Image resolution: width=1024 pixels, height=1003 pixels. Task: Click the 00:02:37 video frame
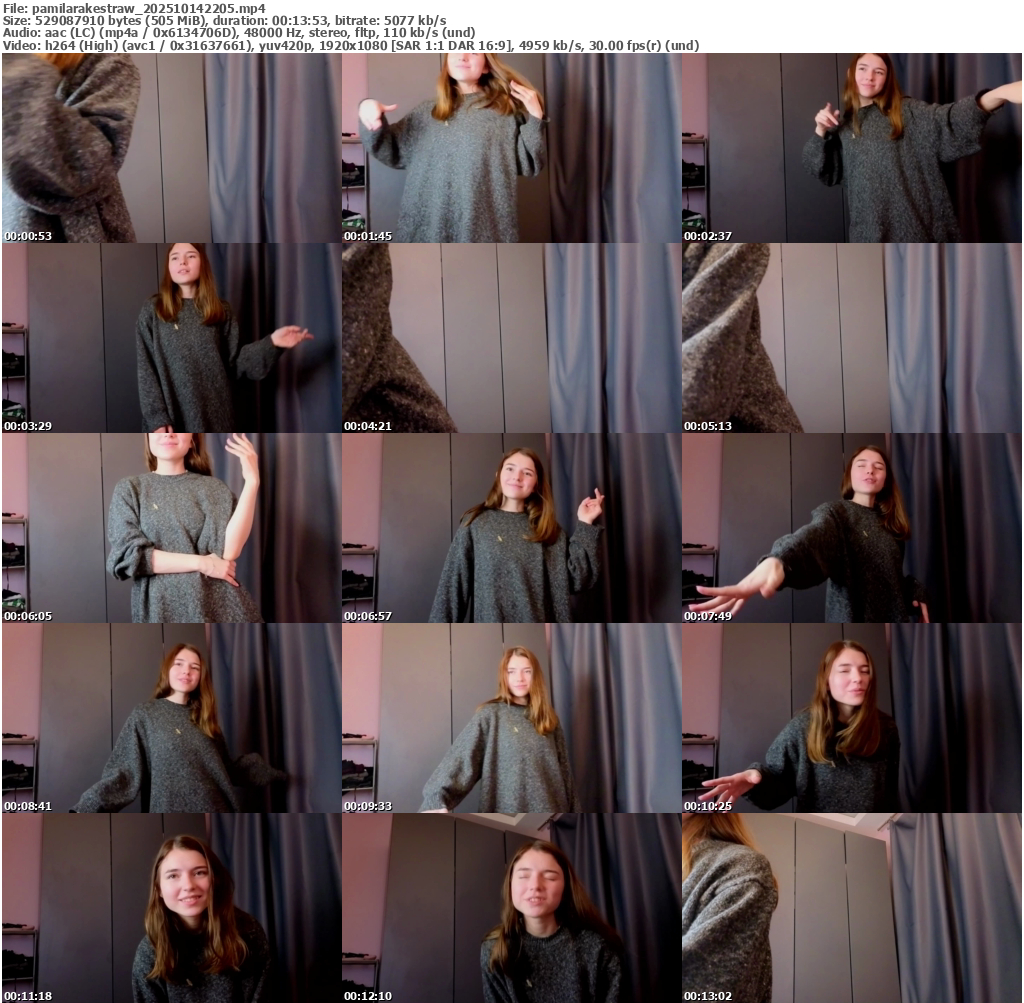click(851, 148)
